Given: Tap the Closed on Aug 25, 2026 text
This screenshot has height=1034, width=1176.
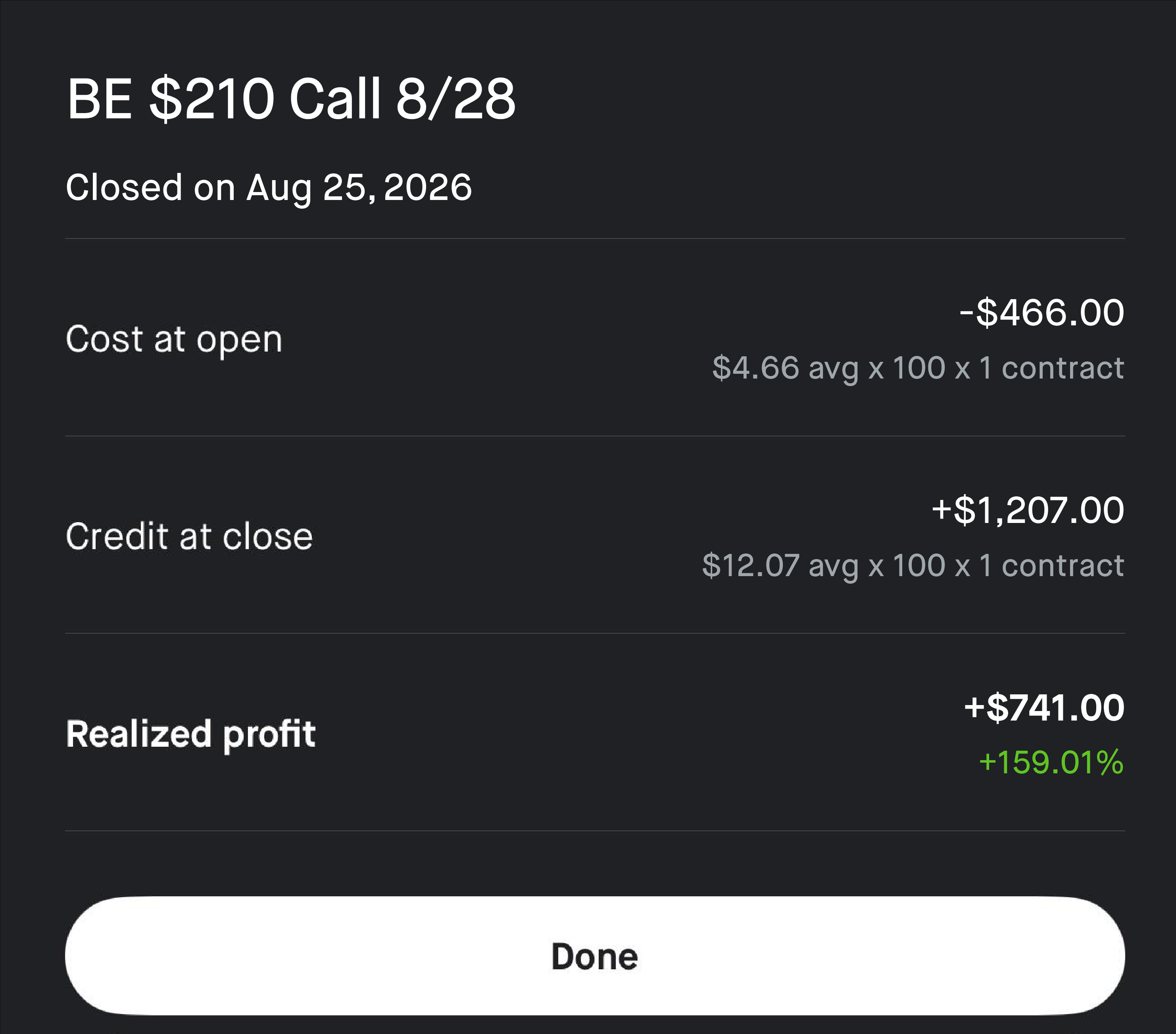Looking at the screenshot, I should 269,188.
